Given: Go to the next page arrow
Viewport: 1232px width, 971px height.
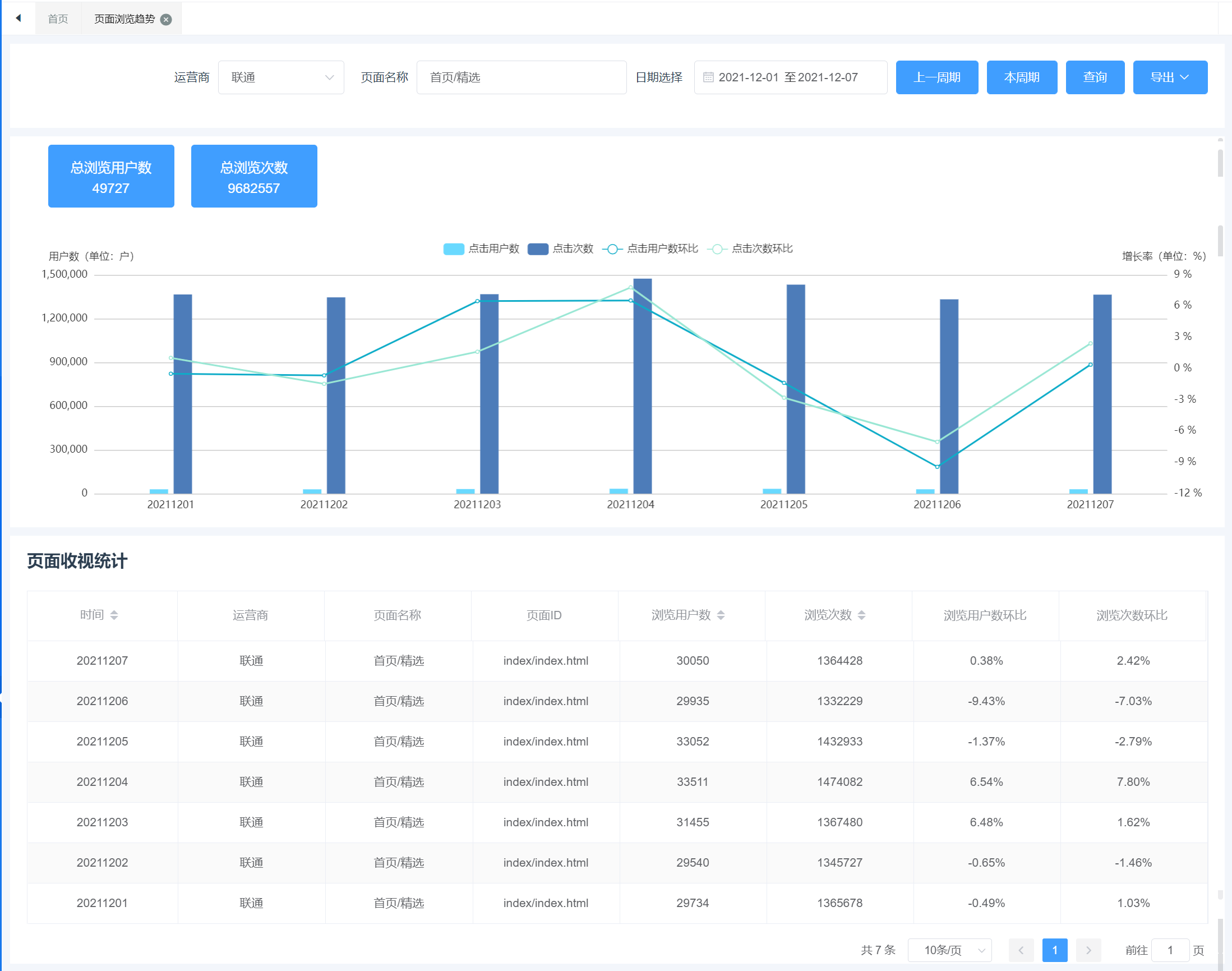Looking at the screenshot, I should (x=1088, y=950).
